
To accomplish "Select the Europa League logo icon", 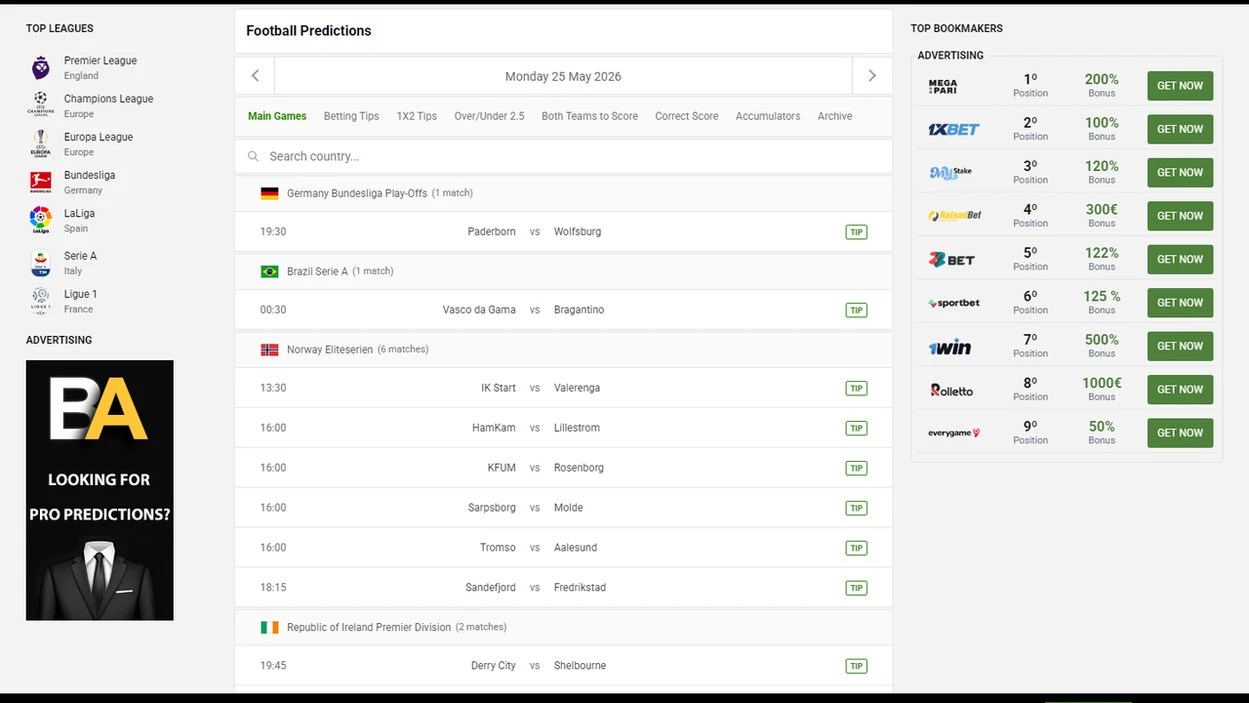I will 40,144.
